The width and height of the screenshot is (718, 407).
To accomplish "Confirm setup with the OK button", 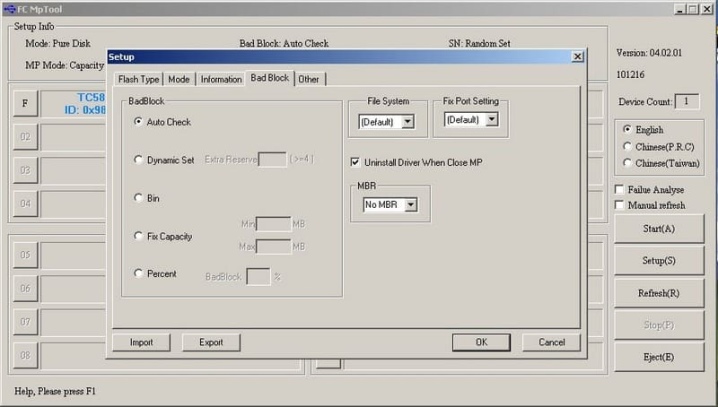I will coord(481,342).
